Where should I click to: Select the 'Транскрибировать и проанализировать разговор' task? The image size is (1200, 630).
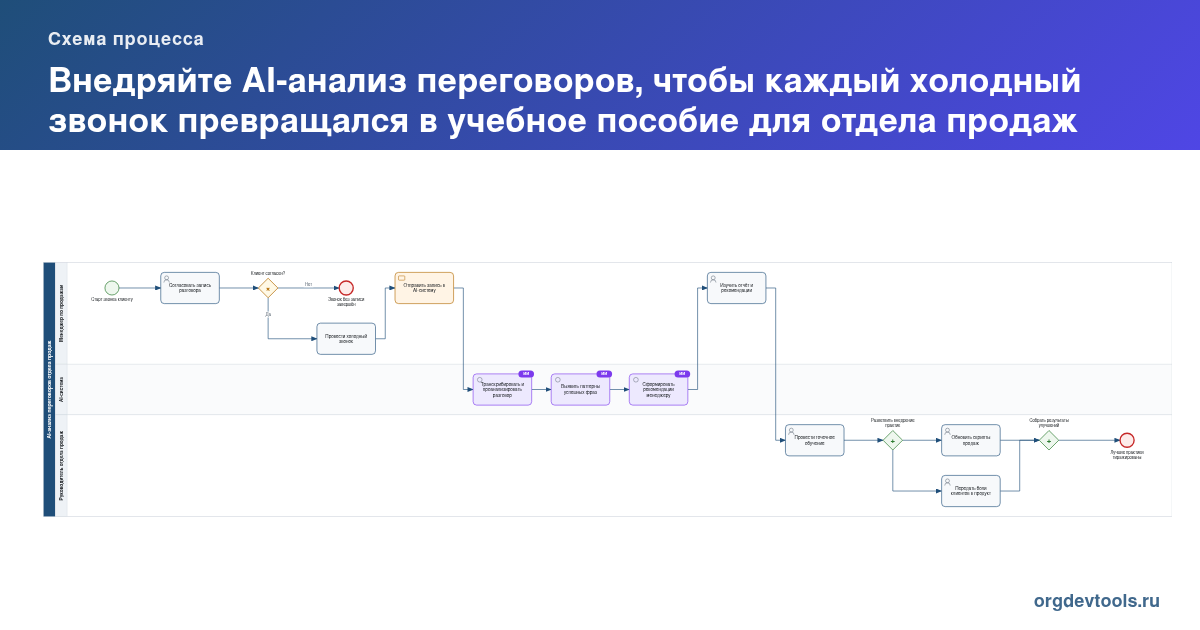(x=502, y=390)
